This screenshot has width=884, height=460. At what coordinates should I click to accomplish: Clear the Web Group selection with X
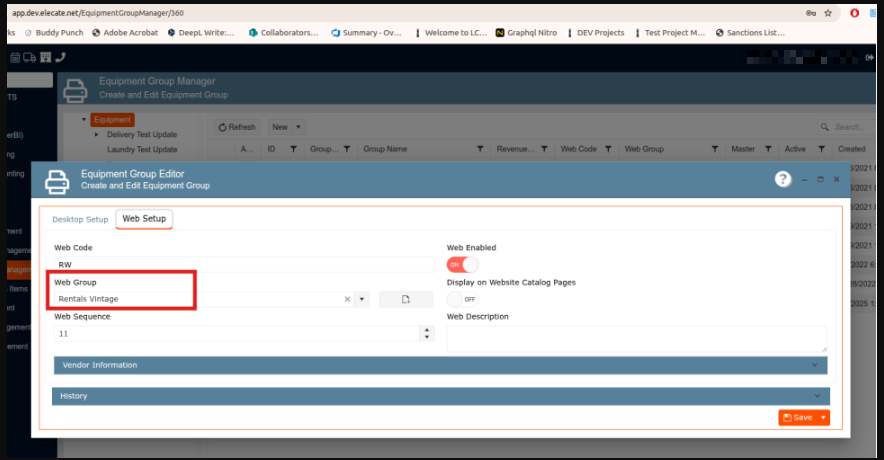347,299
